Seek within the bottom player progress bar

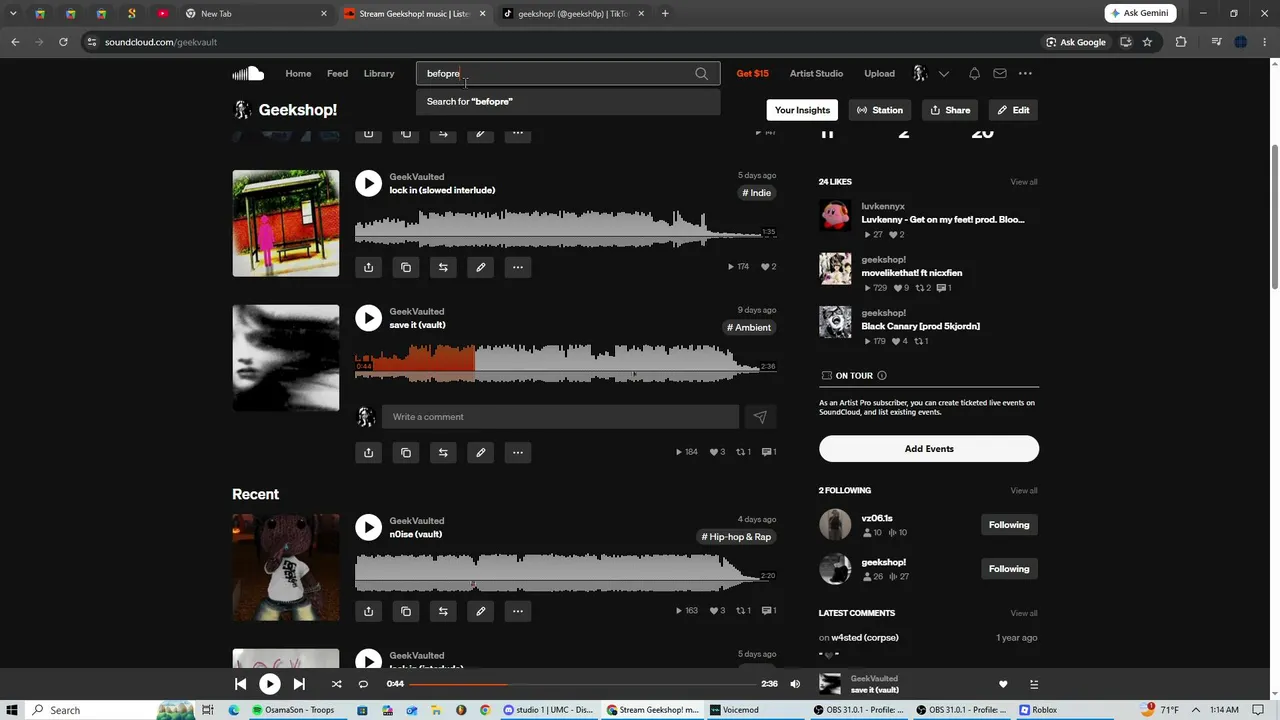[581, 684]
